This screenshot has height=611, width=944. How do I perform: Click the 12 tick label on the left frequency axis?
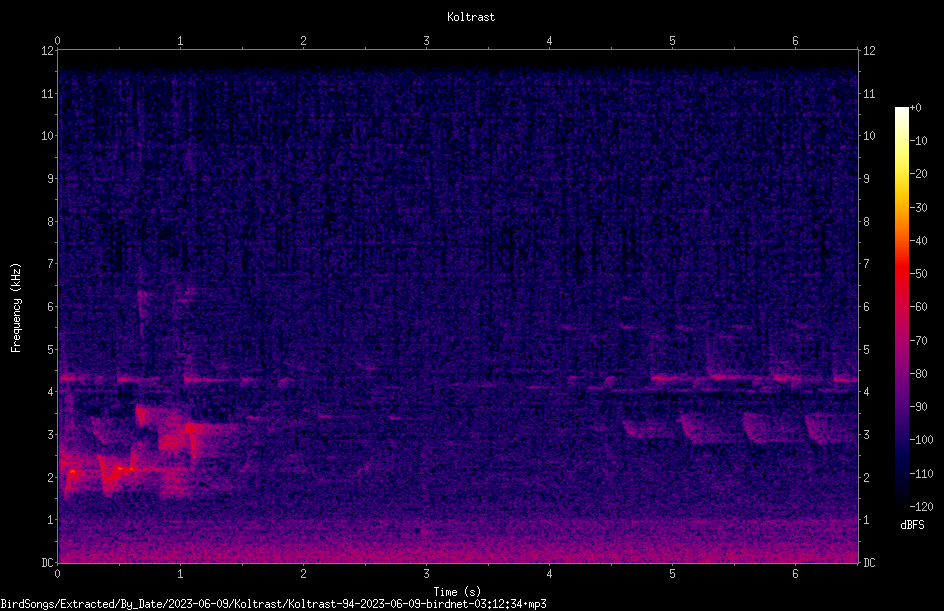point(47,51)
